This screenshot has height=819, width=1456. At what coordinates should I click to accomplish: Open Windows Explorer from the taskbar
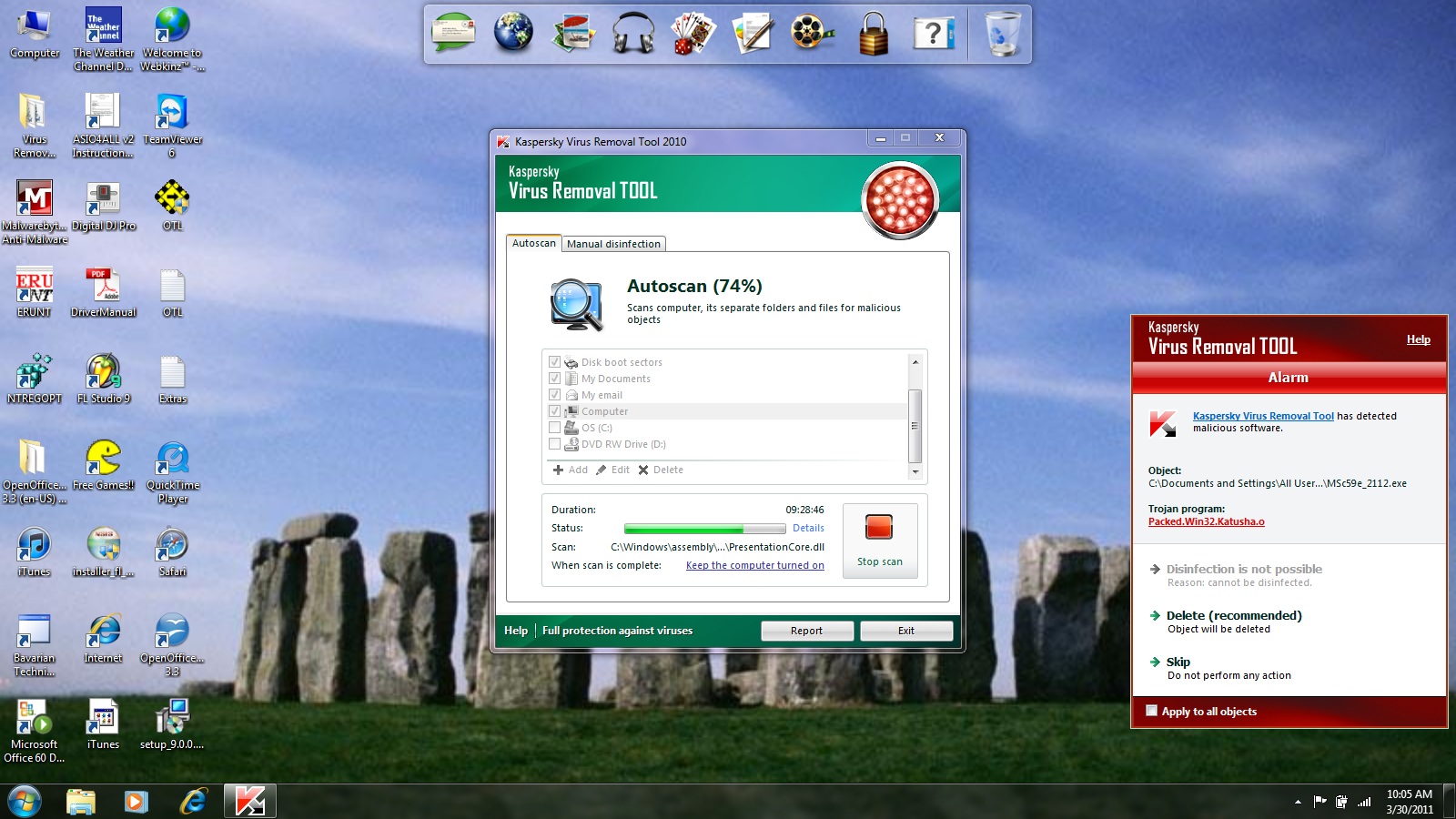pyautogui.click(x=81, y=802)
